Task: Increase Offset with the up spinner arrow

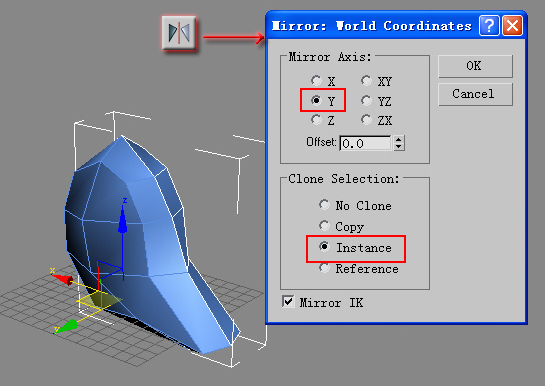Action: click(399, 139)
